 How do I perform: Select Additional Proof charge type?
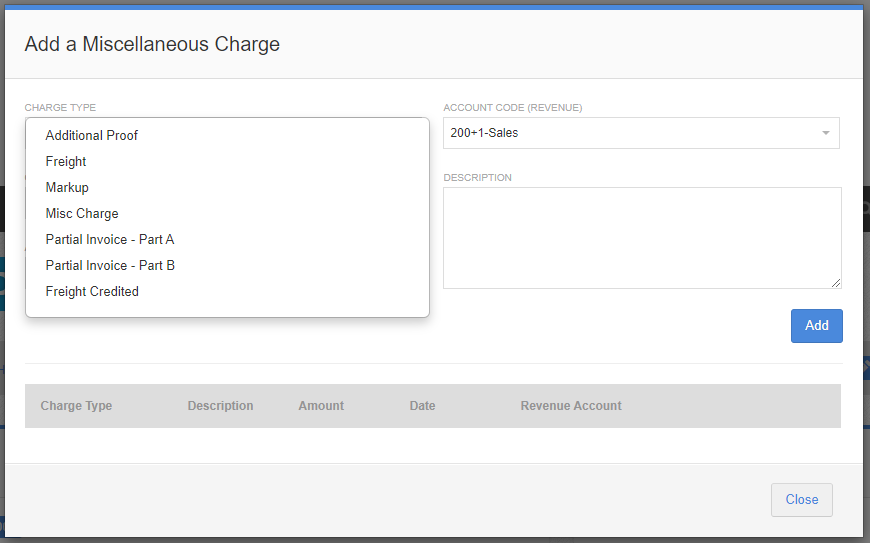pyautogui.click(x=227, y=135)
